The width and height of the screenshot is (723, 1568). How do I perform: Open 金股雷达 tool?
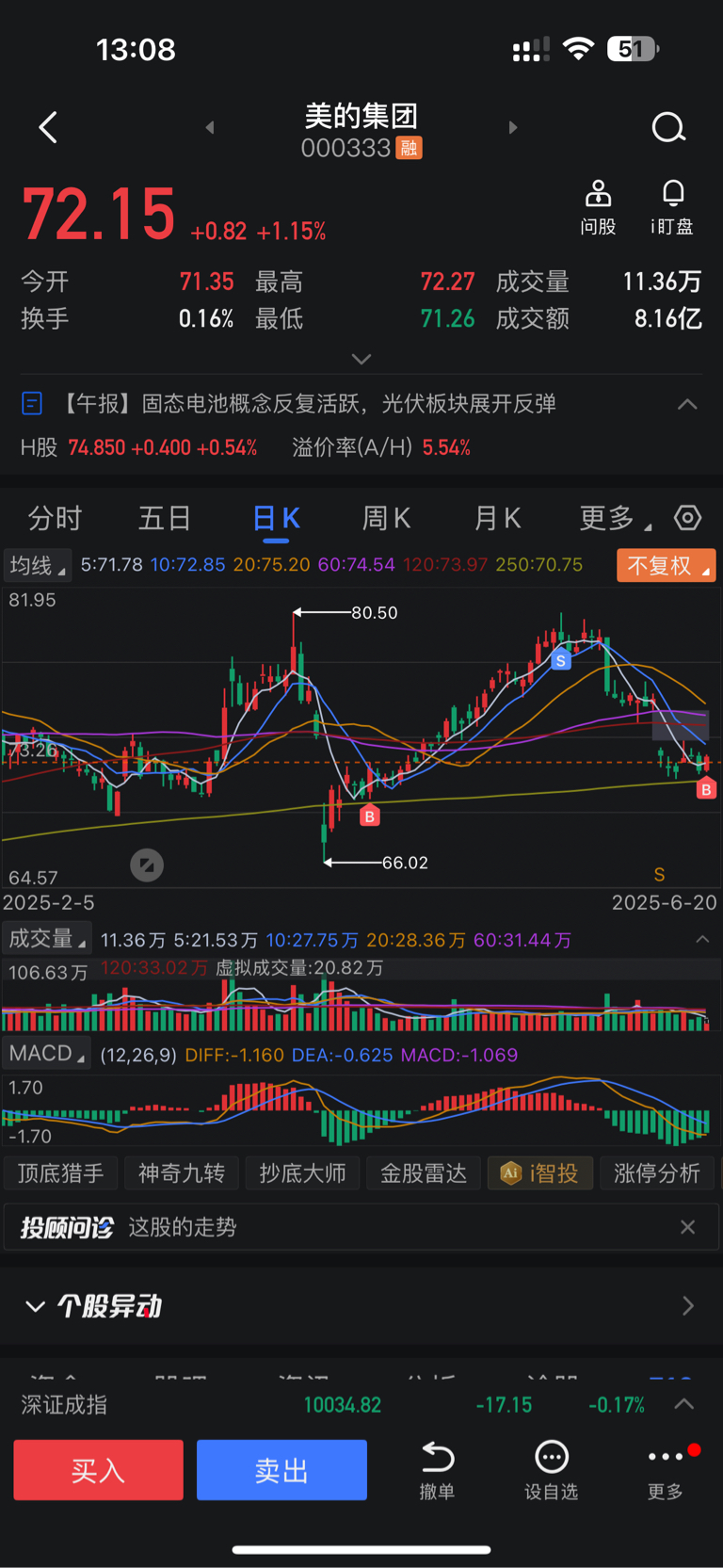pyautogui.click(x=423, y=1173)
